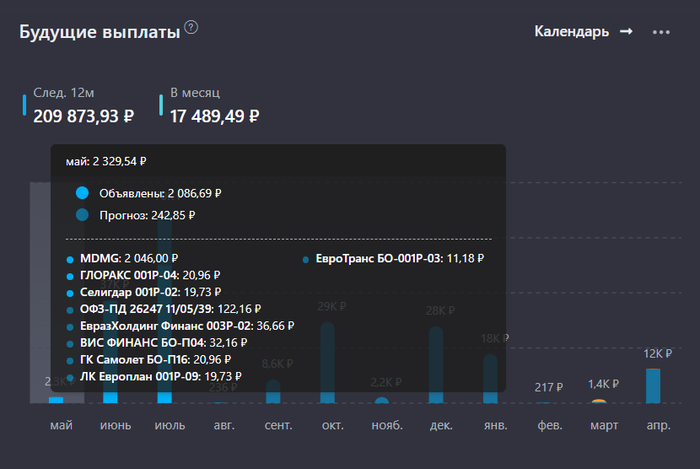Image resolution: width=700 pixels, height=469 pixels.
Task: Select the май month label
Action: (61, 426)
